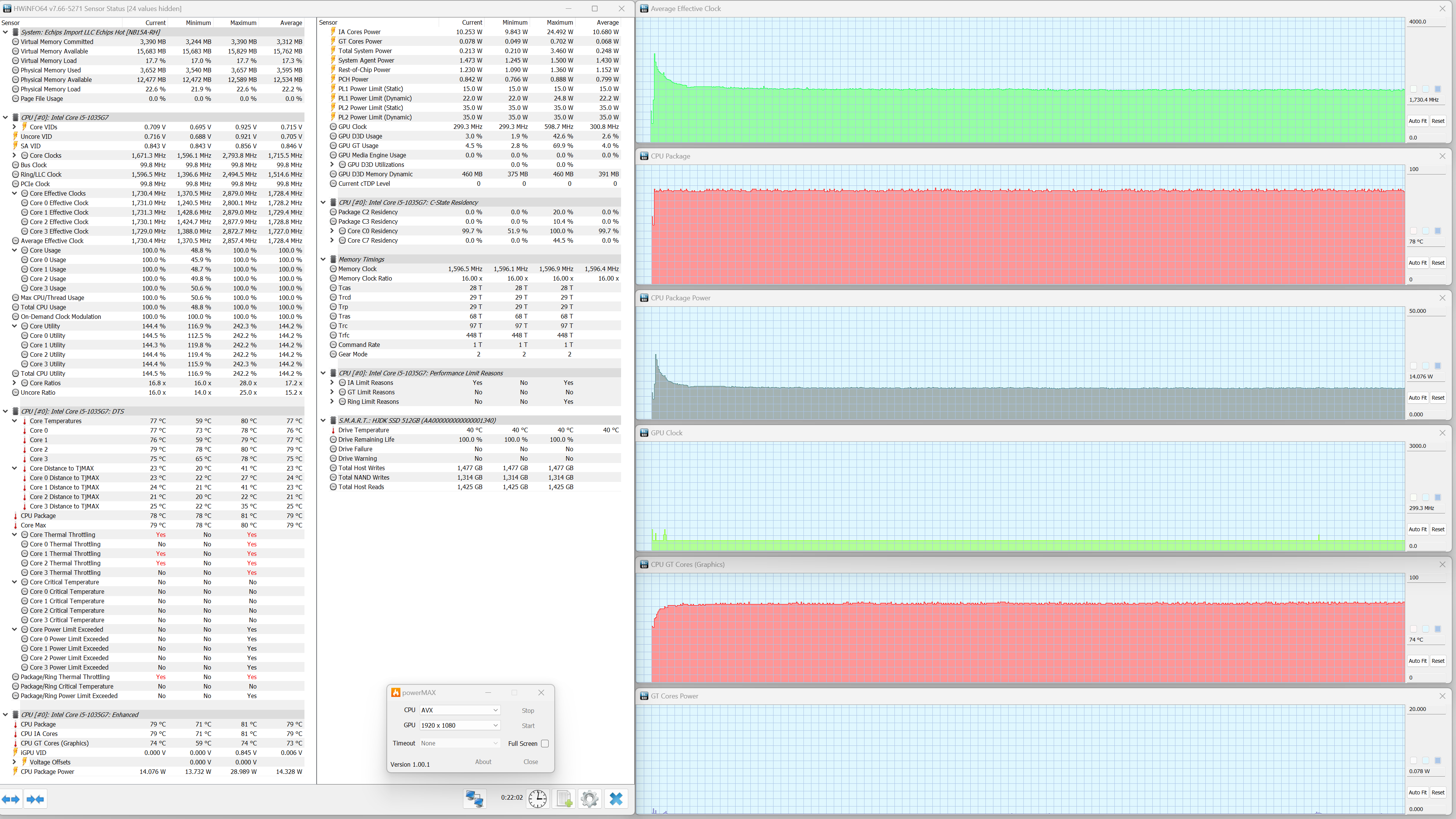1456x819 pixels.
Task: Click the blue X close-sensors icon
Action: click(x=616, y=798)
